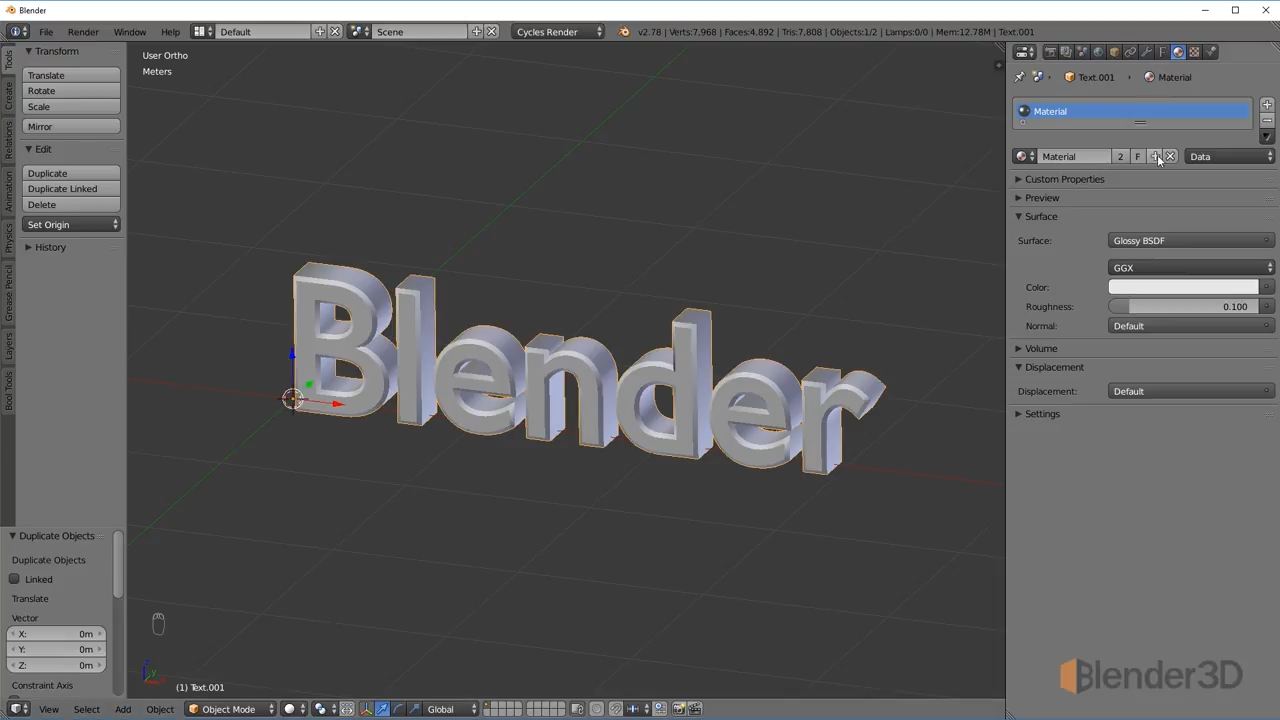The width and height of the screenshot is (1280, 720).
Task: Remove the selected material slot
Action: point(1267,120)
